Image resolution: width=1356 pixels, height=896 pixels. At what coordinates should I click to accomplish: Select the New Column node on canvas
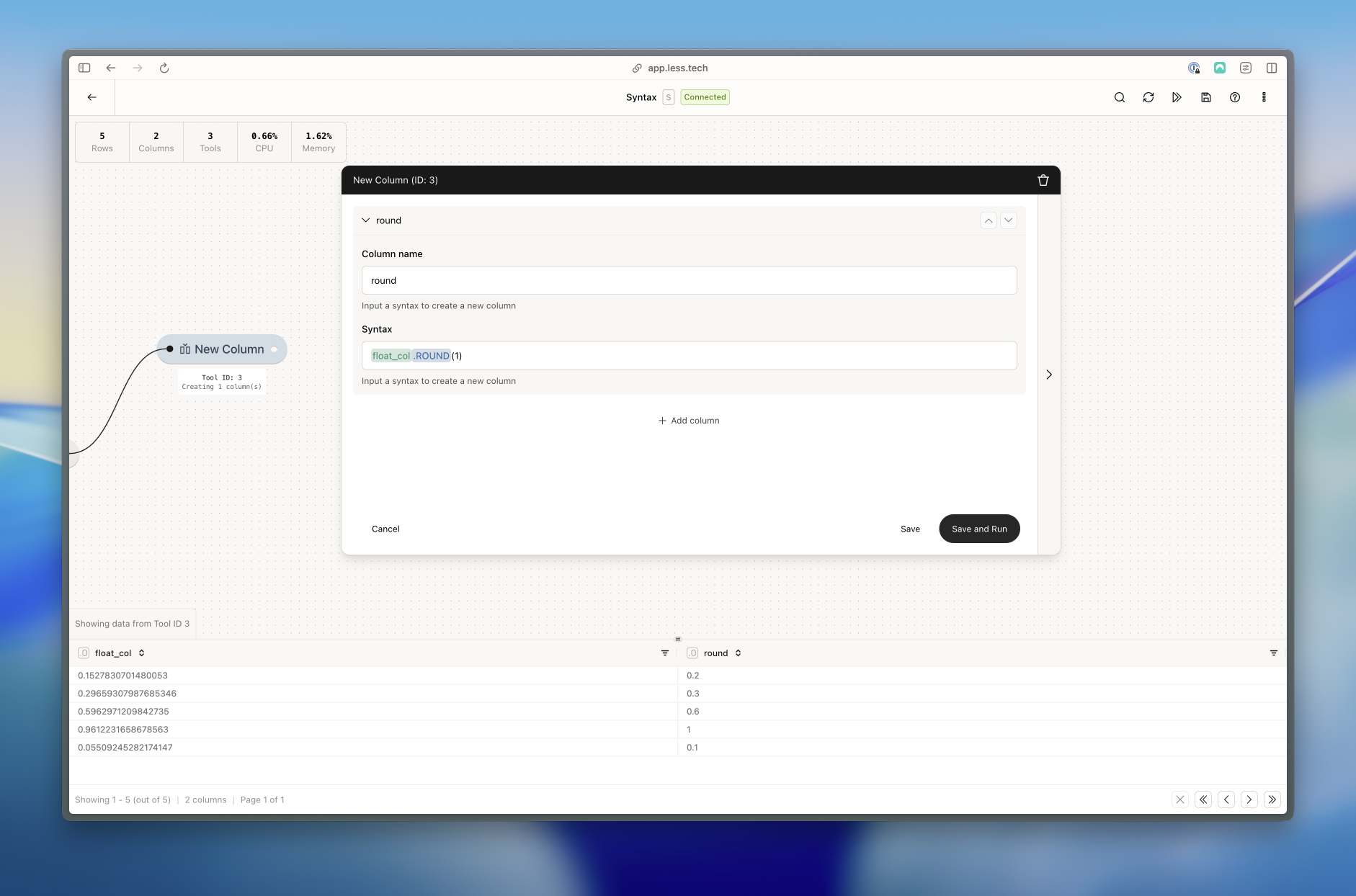(222, 349)
